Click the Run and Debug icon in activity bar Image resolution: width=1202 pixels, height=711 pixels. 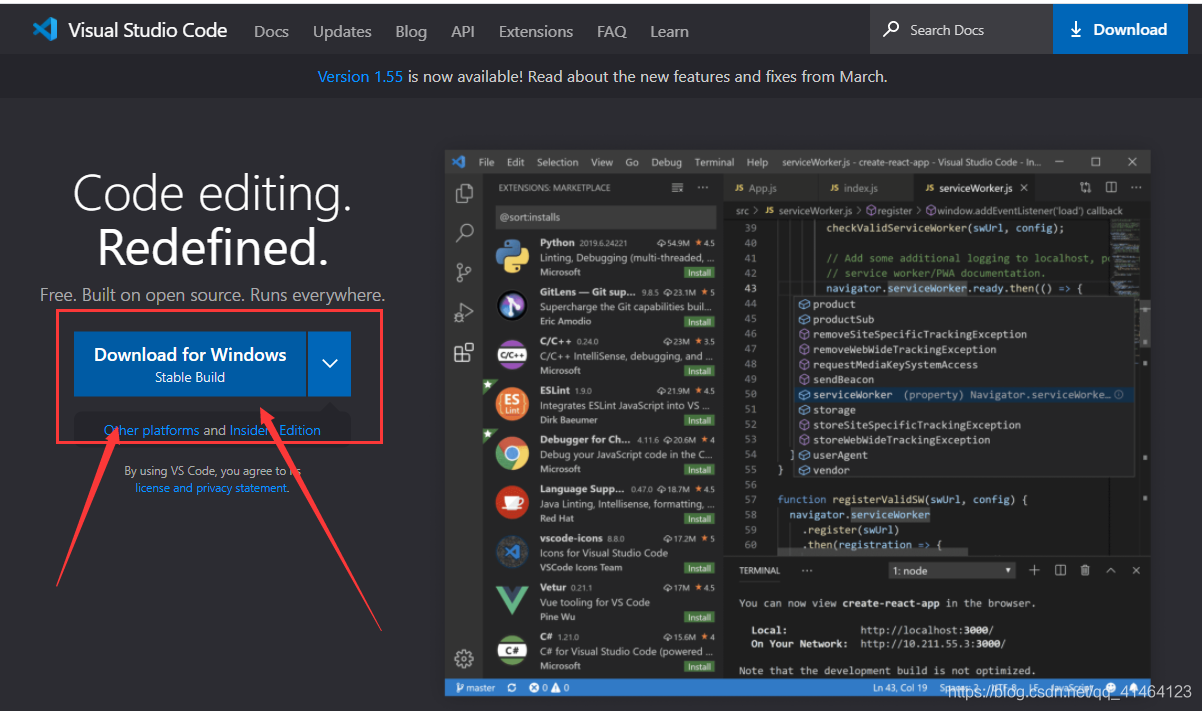[464, 312]
